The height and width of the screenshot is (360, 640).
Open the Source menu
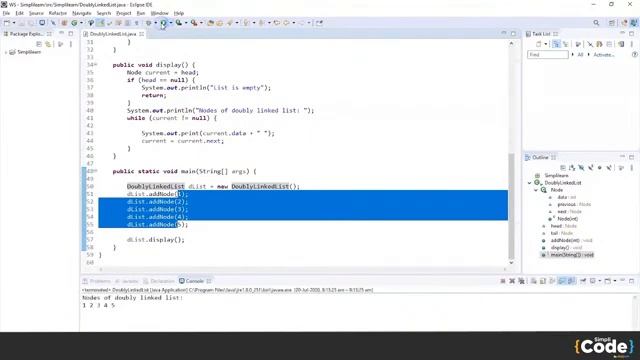pos(36,13)
